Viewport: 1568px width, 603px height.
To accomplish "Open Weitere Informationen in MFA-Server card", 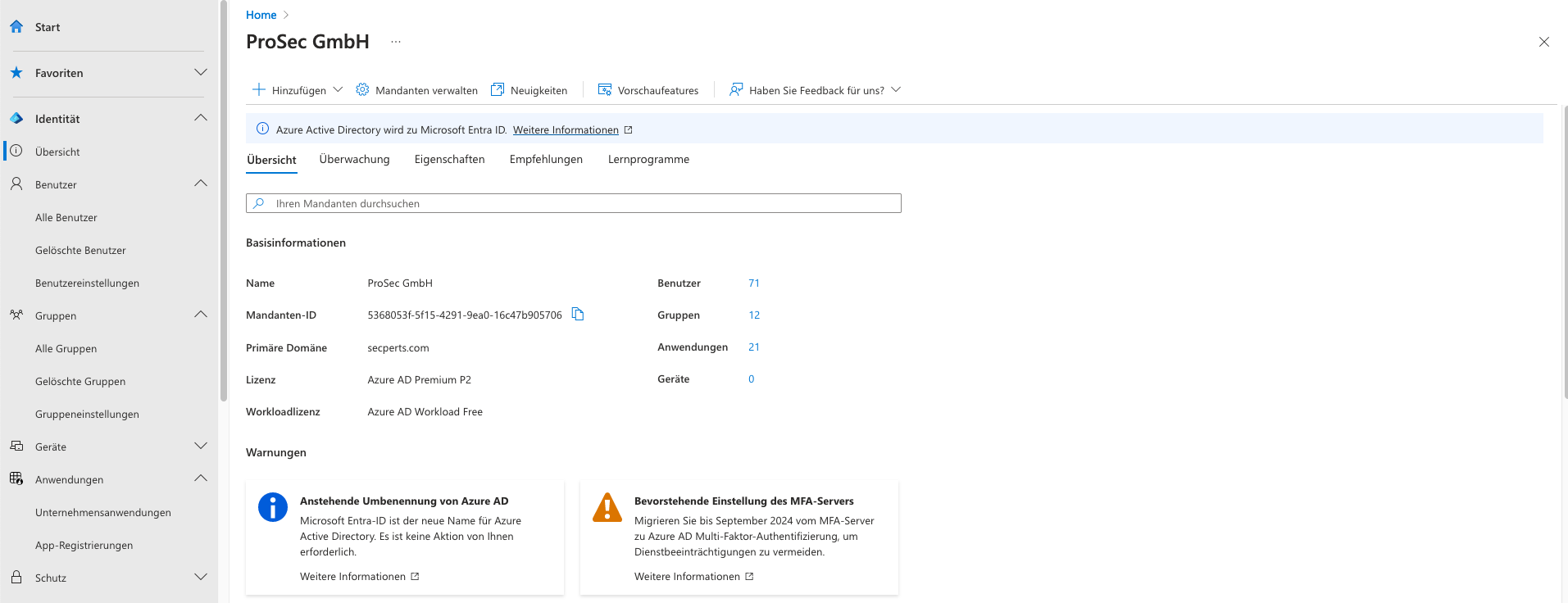I will 693,576.
